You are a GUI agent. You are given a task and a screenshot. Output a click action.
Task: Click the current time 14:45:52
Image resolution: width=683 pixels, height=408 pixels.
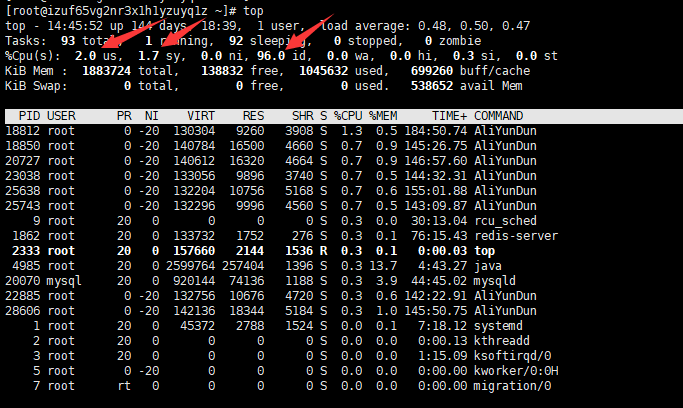pyautogui.click(x=75, y=26)
